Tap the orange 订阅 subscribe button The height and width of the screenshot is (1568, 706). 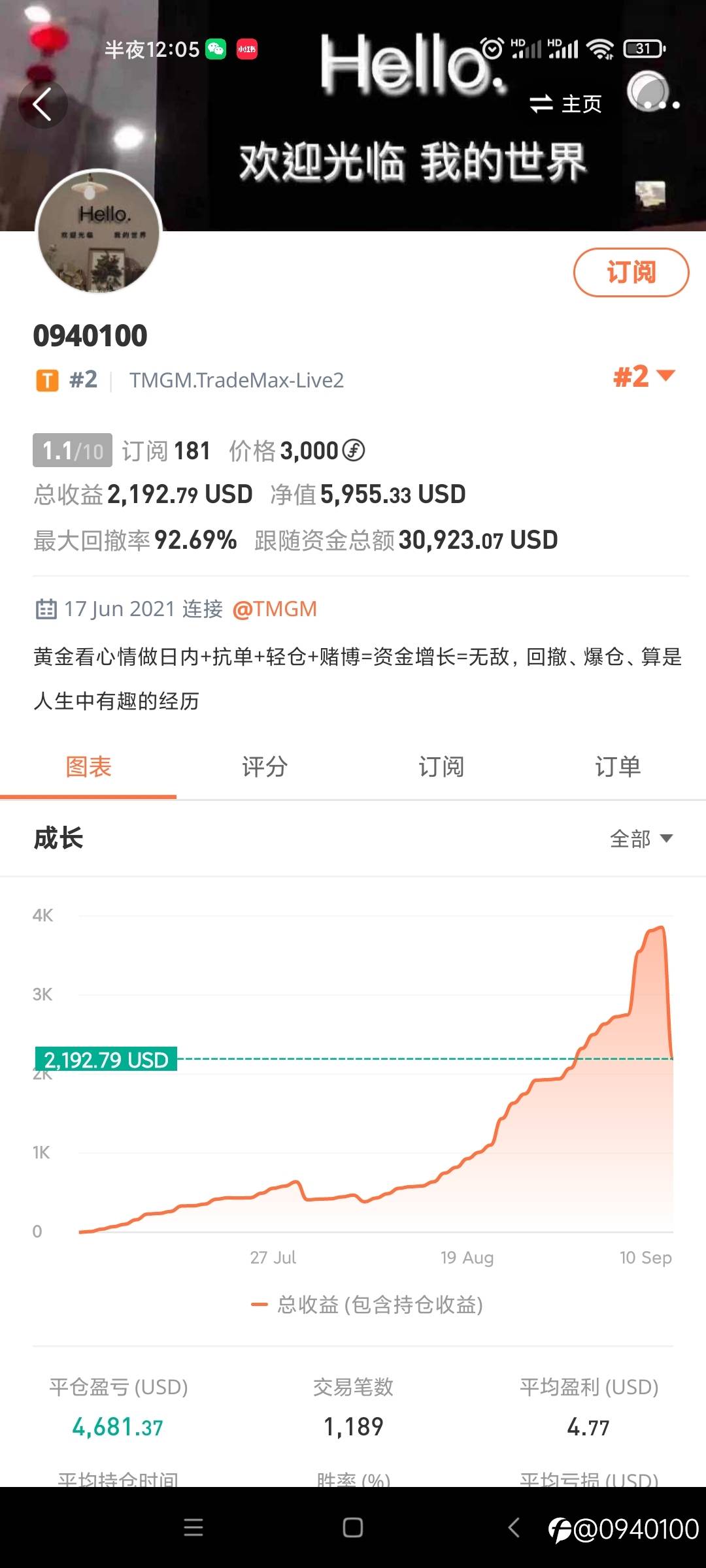coord(631,272)
